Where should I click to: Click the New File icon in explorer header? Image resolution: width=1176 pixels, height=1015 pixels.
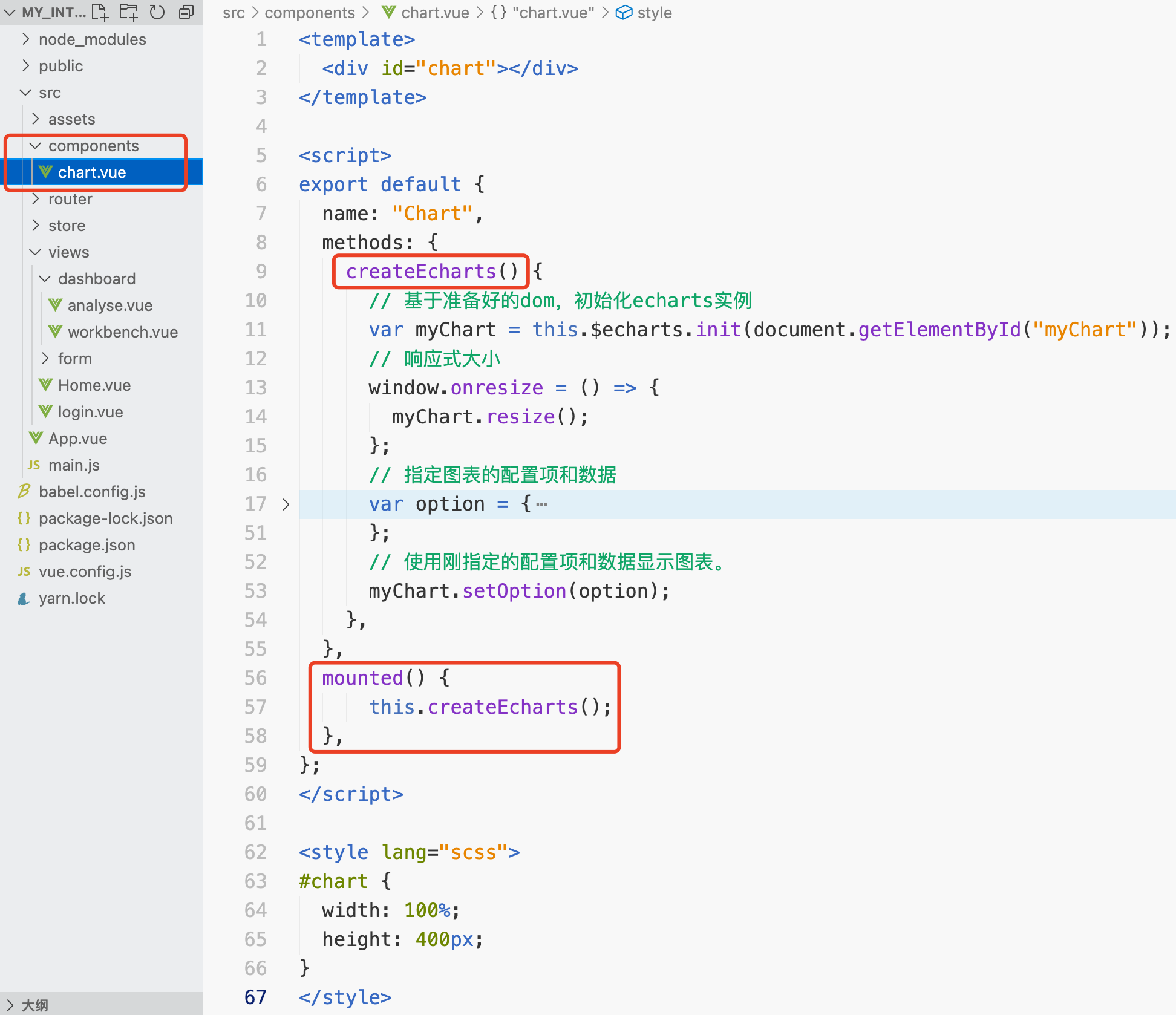point(100,12)
